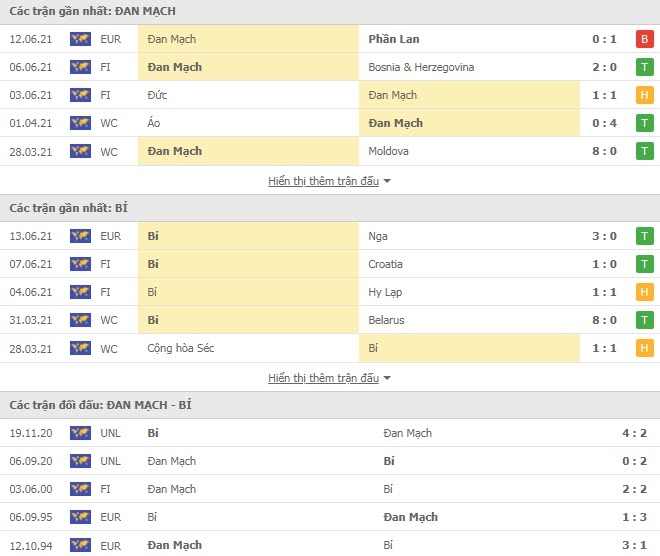Click the green T badge for Bosnia & Herzegovina match
The width and height of the screenshot is (660, 556).
pos(644,67)
